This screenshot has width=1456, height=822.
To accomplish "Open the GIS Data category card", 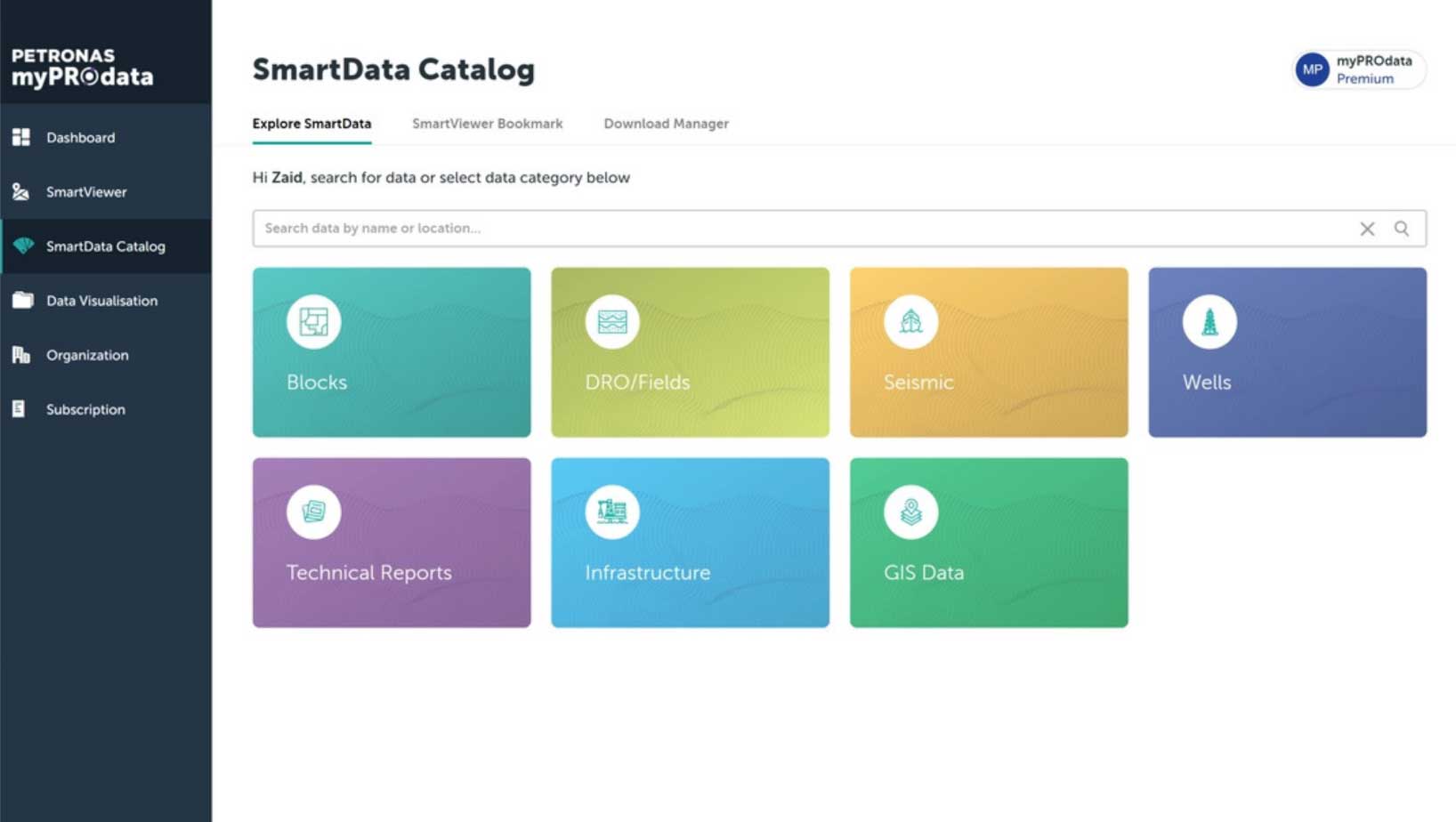I will click(x=989, y=543).
